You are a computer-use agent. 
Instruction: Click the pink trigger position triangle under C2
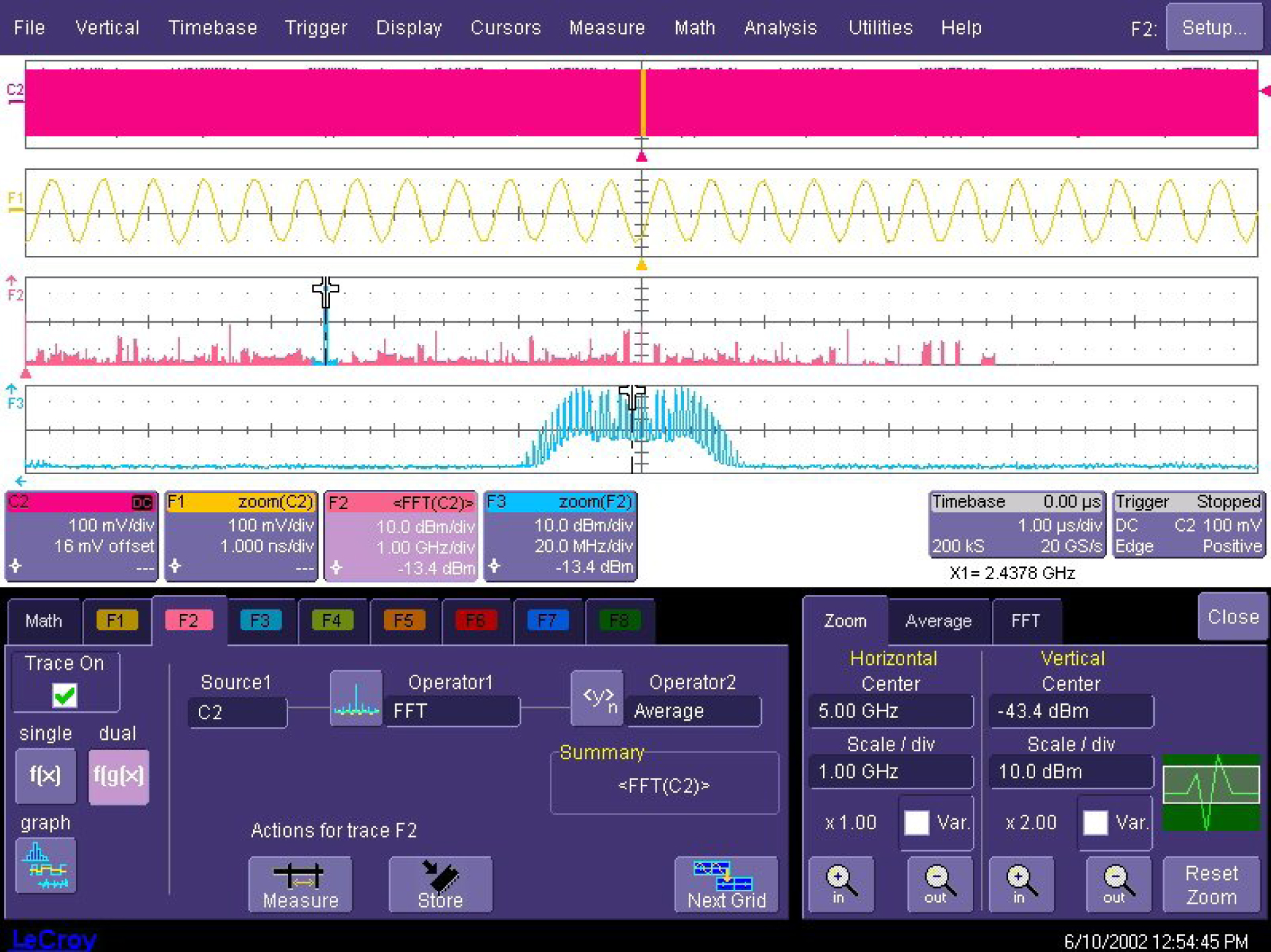(641, 157)
